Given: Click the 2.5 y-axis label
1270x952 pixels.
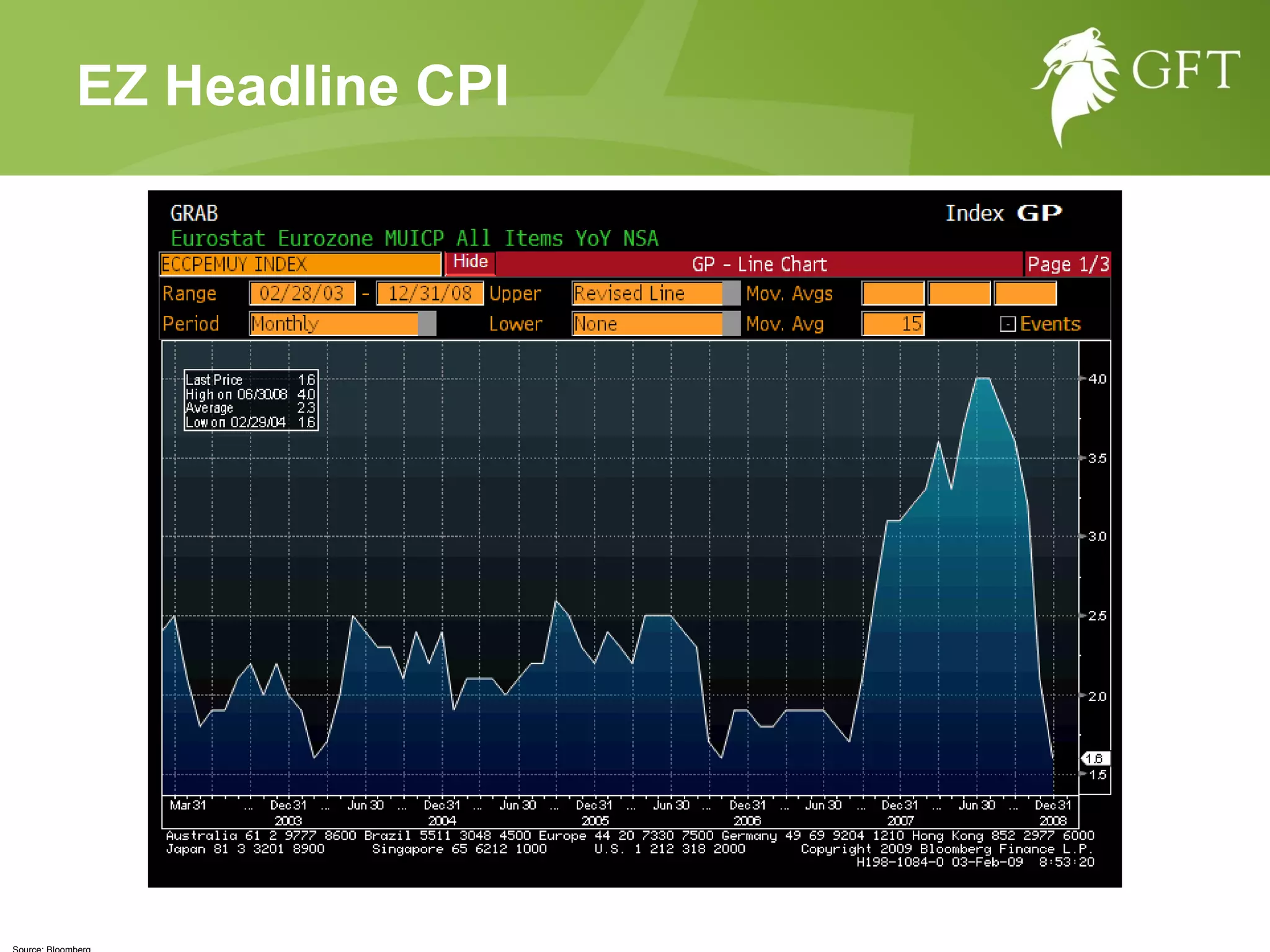Looking at the screenshot, I should tap(1097, 615).
